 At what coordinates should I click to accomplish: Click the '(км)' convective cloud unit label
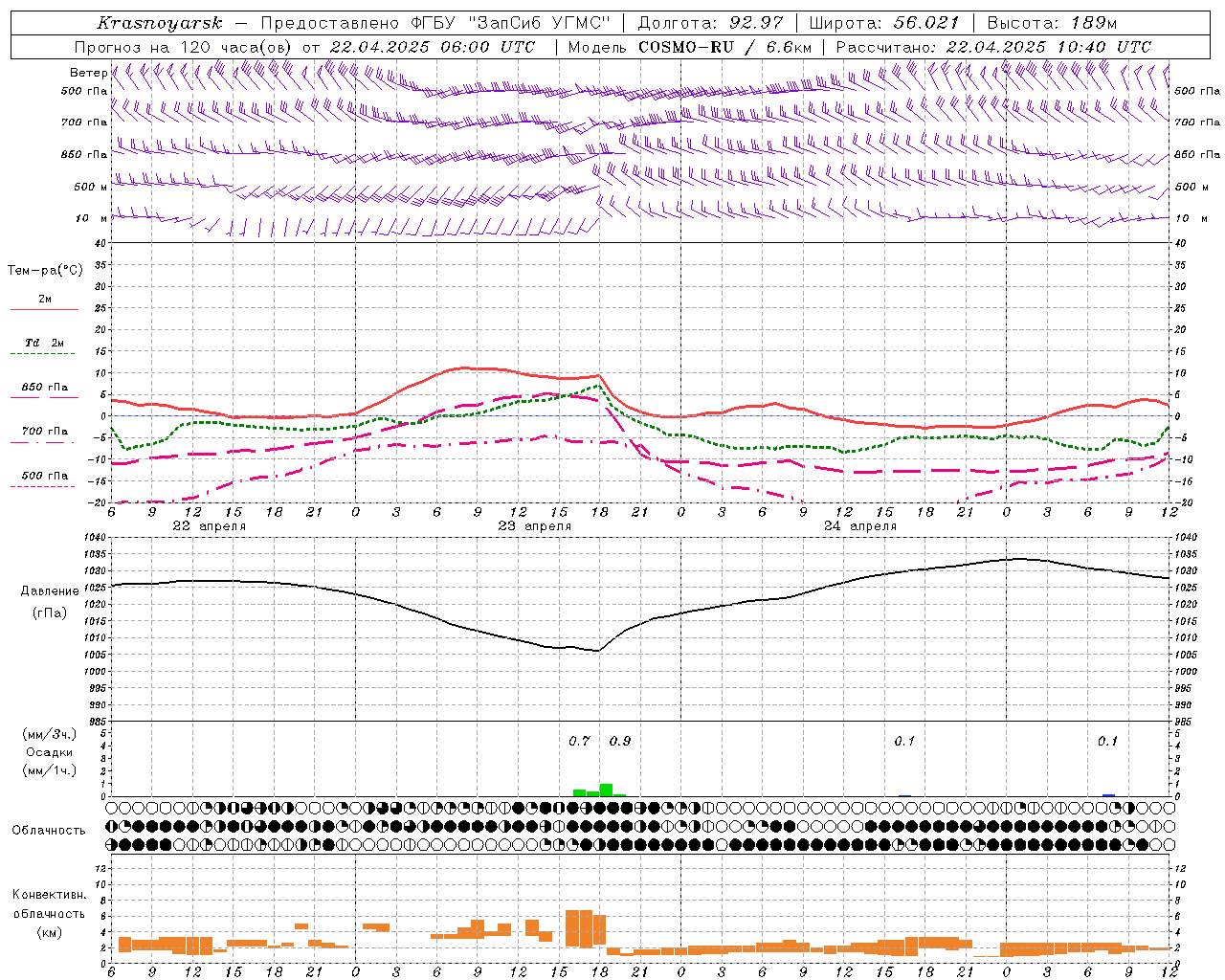click(50, 932)
